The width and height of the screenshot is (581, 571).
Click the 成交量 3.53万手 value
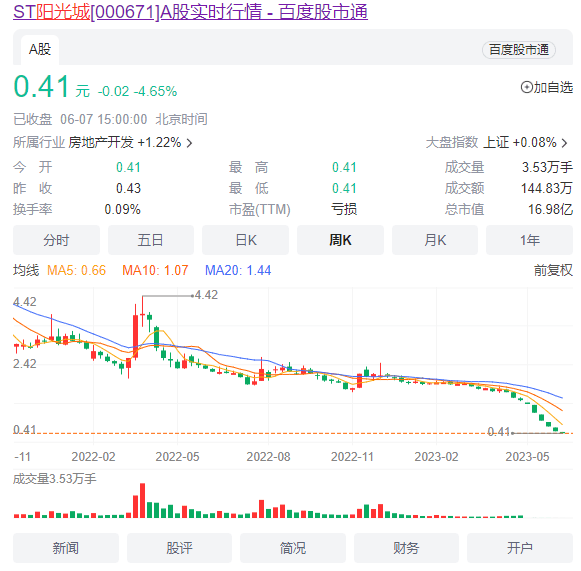click(x=547, y=167)
